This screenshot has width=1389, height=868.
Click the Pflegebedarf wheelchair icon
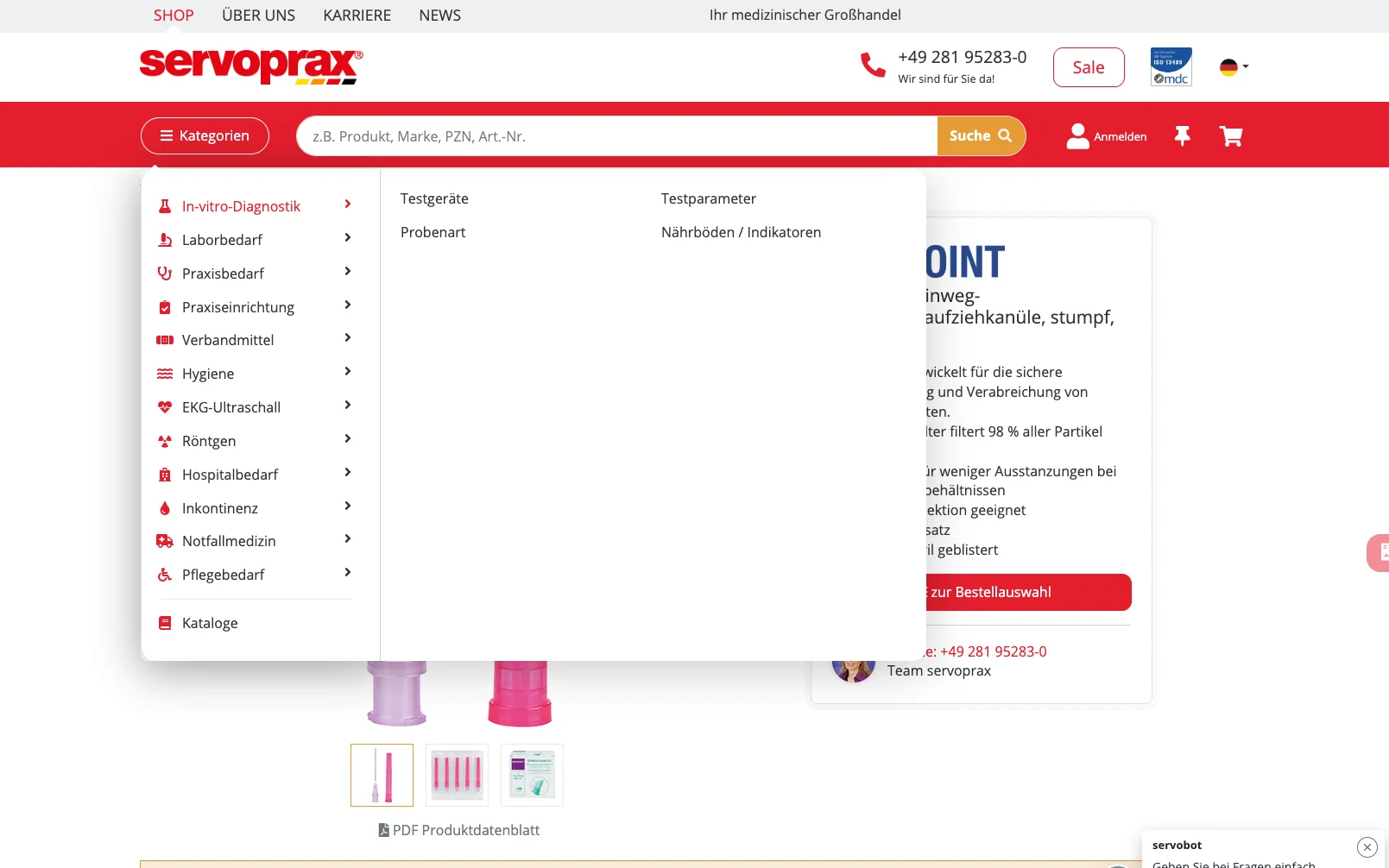pos(165,575)
